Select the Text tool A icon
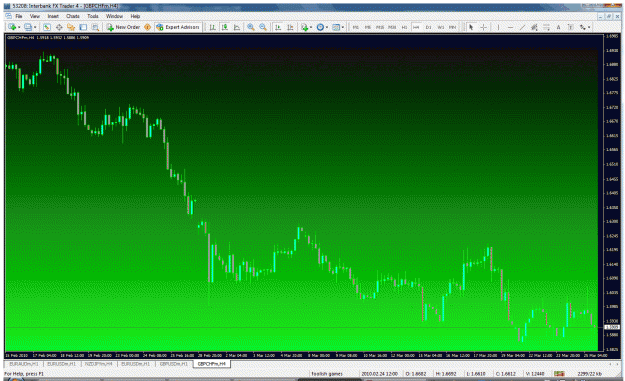 pos(558,27)
